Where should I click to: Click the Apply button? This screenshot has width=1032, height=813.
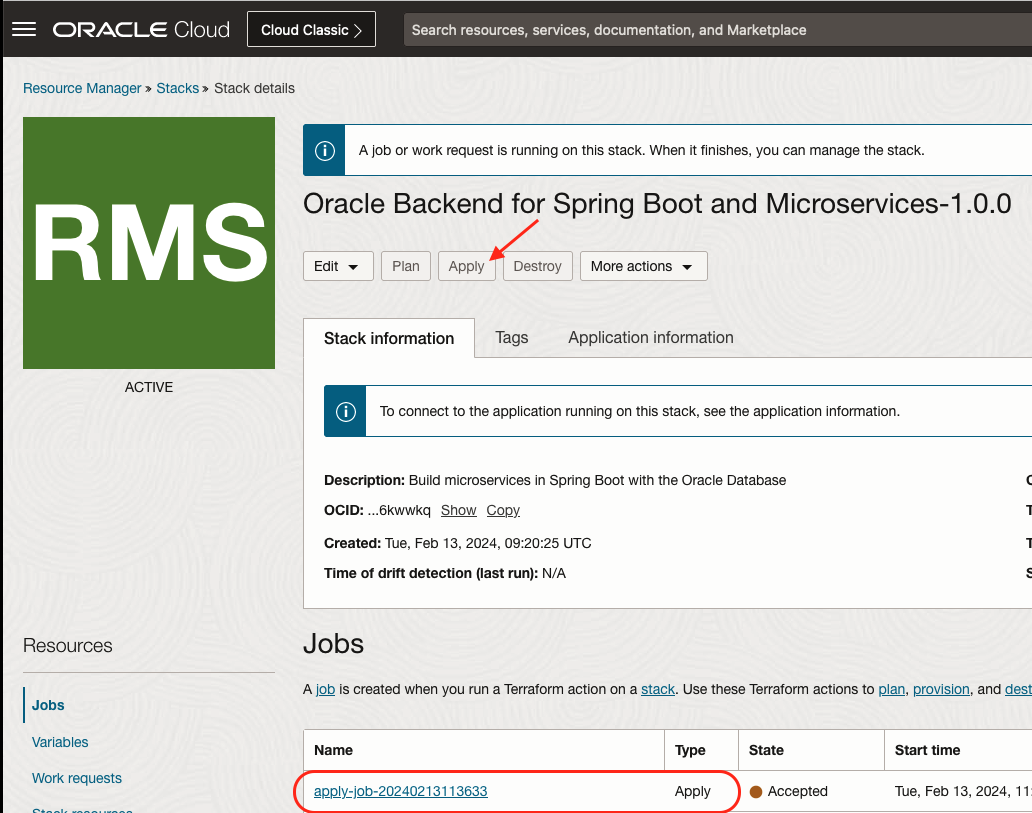[x=466, y=266]
